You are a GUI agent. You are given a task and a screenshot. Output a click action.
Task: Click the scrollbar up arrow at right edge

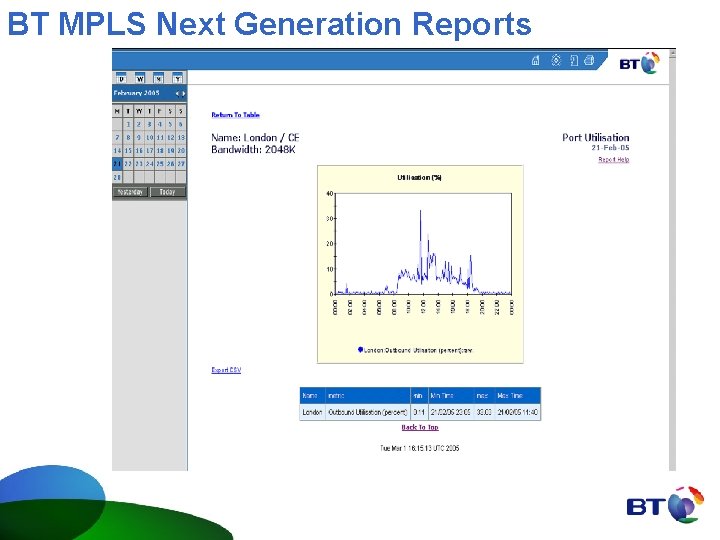673,54
